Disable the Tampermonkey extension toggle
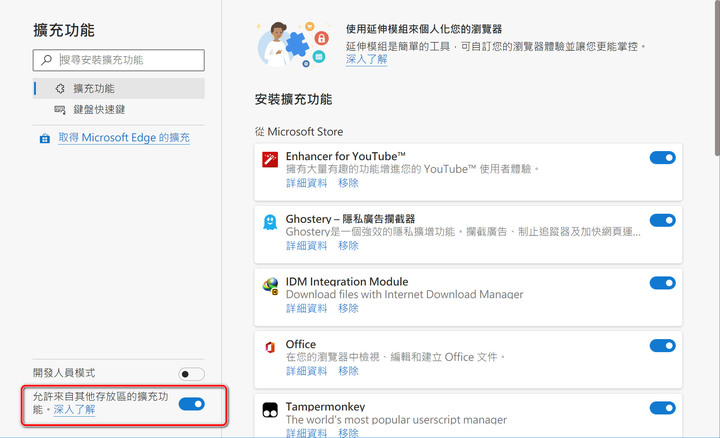 coord(663,408)
